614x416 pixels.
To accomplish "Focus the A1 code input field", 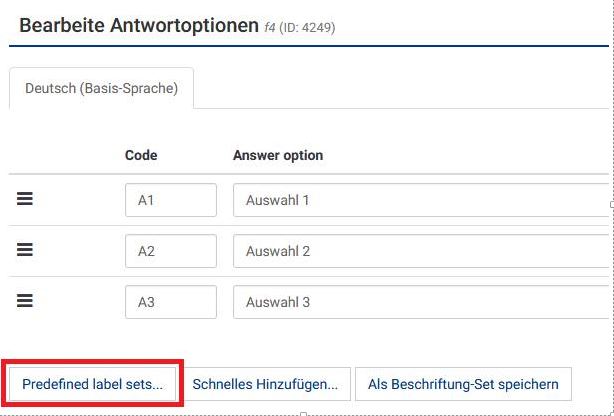I will [x=170, y=200].
